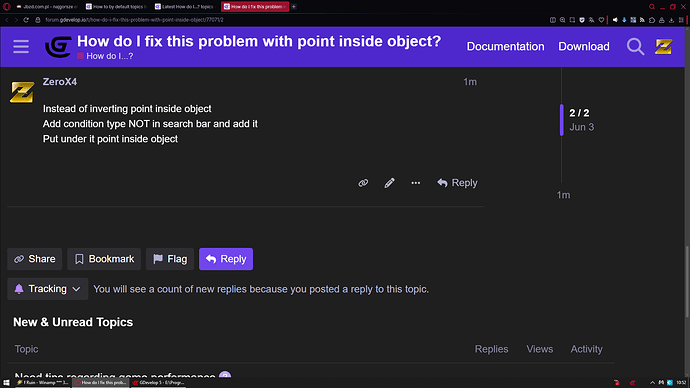Viewport: 690px width, 388px height.
Task: Go back in browser history
Action: (7, 20)
